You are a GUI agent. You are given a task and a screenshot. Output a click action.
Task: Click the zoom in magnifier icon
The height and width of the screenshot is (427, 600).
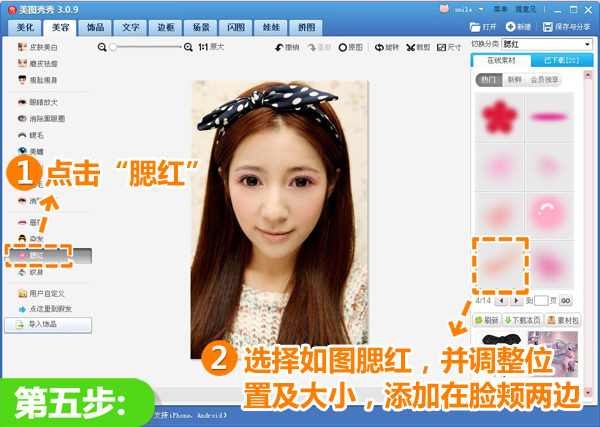[x=188, y=47]
